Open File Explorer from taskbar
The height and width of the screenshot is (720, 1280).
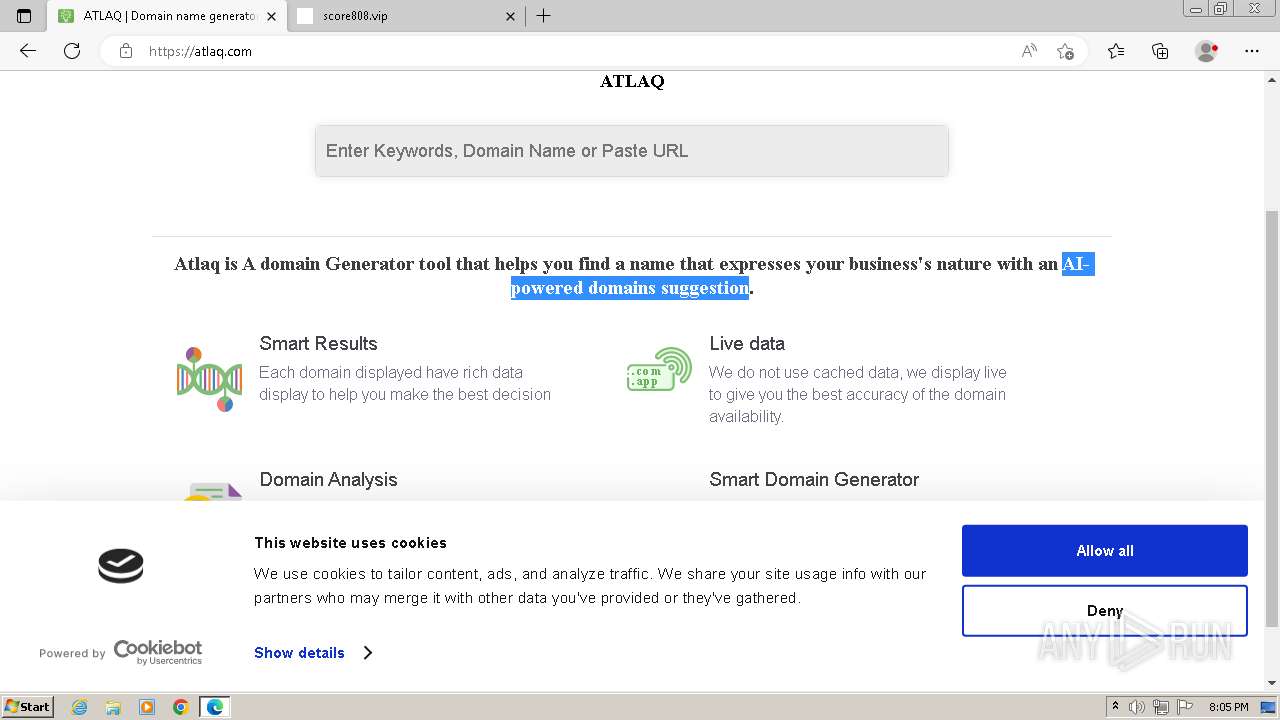pyautogui.click(x=113, y=707)
